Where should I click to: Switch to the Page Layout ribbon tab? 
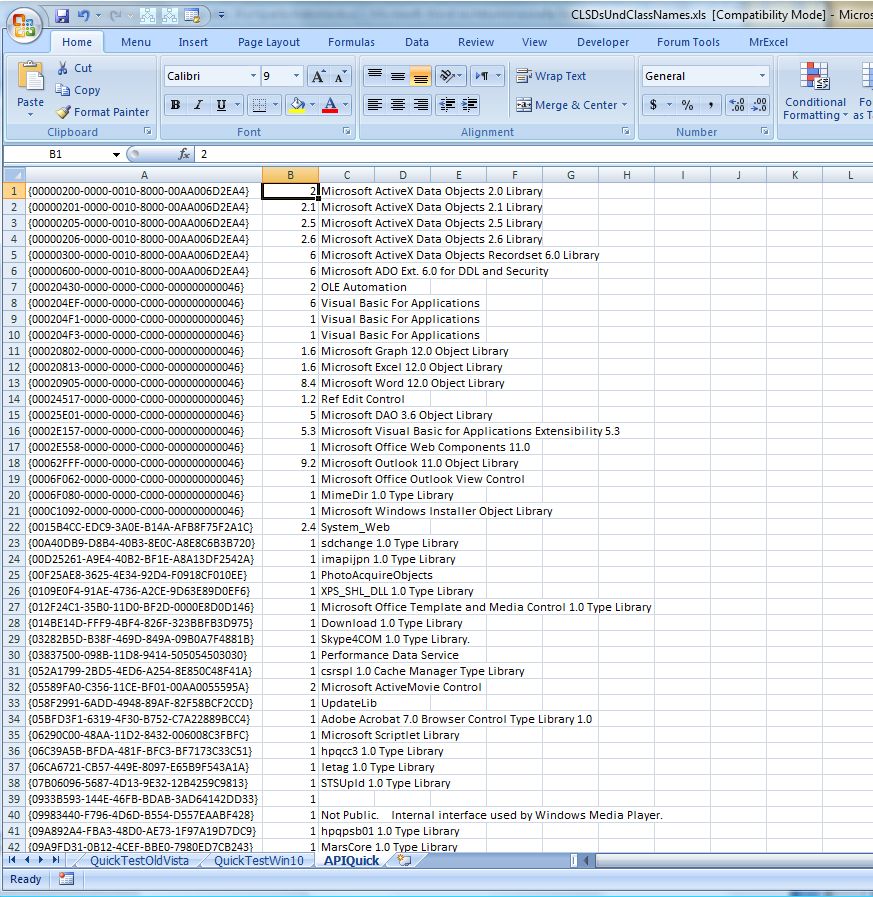point(269,42)
